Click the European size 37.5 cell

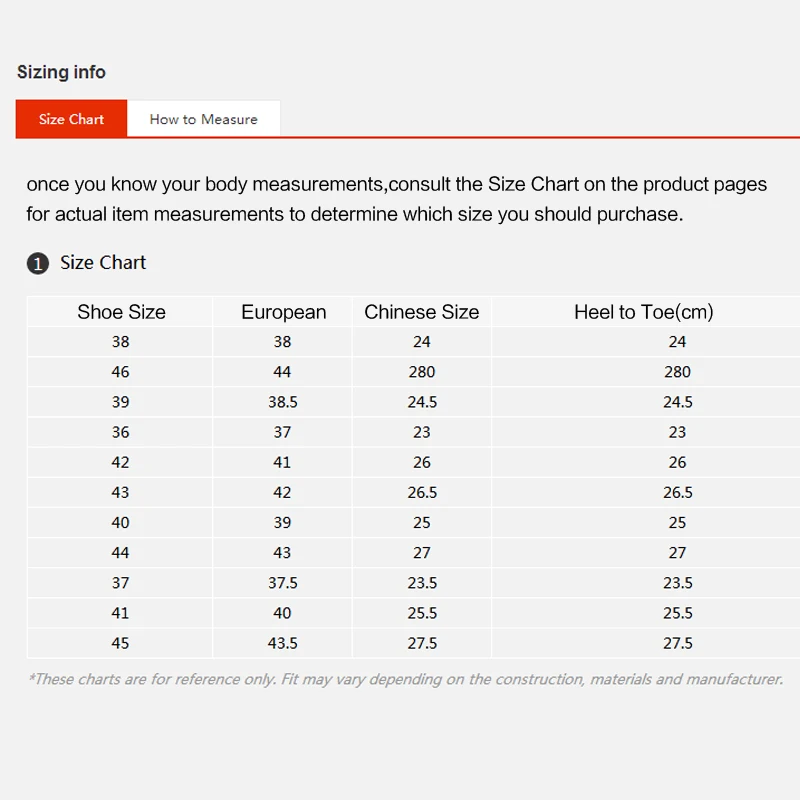coord(283,583)
